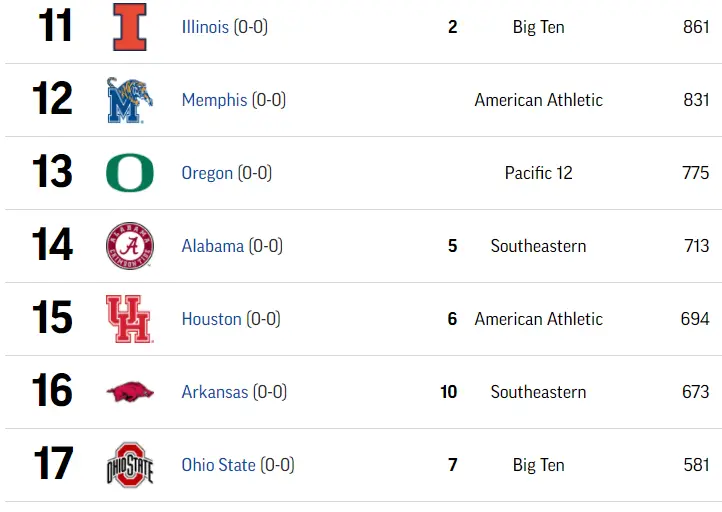The width and height of the screenshot is (722, 512).
Task: Click the Alabama Crimson Tide logo
Action: [130, 246]
